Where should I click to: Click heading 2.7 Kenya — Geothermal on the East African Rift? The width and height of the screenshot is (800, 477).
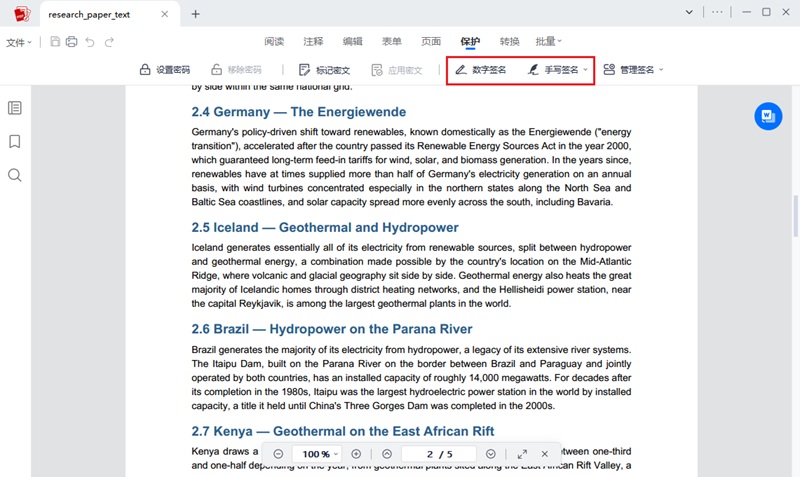point(343,432)
